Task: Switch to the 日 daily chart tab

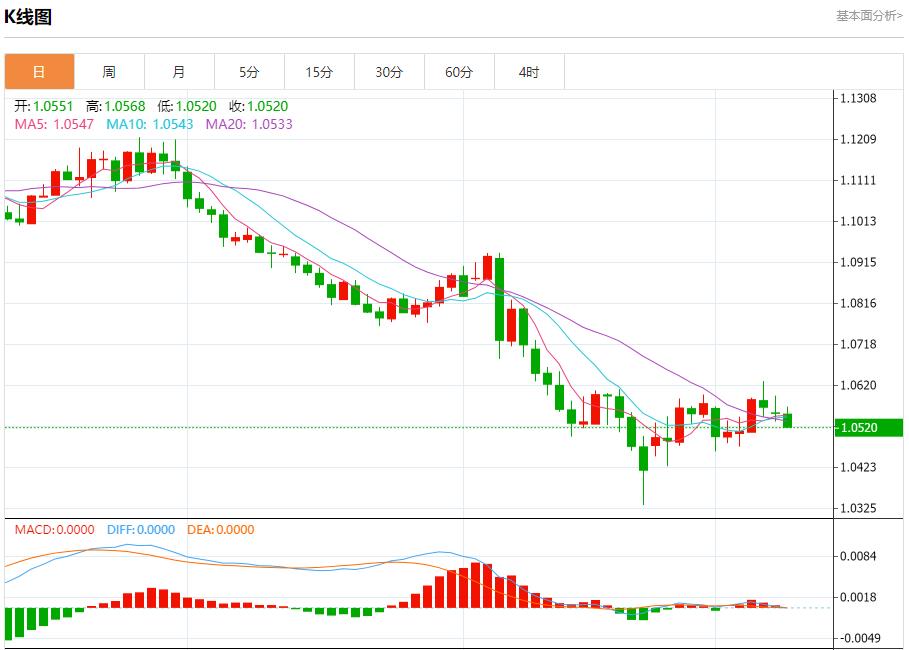Action: click(39, 72)
